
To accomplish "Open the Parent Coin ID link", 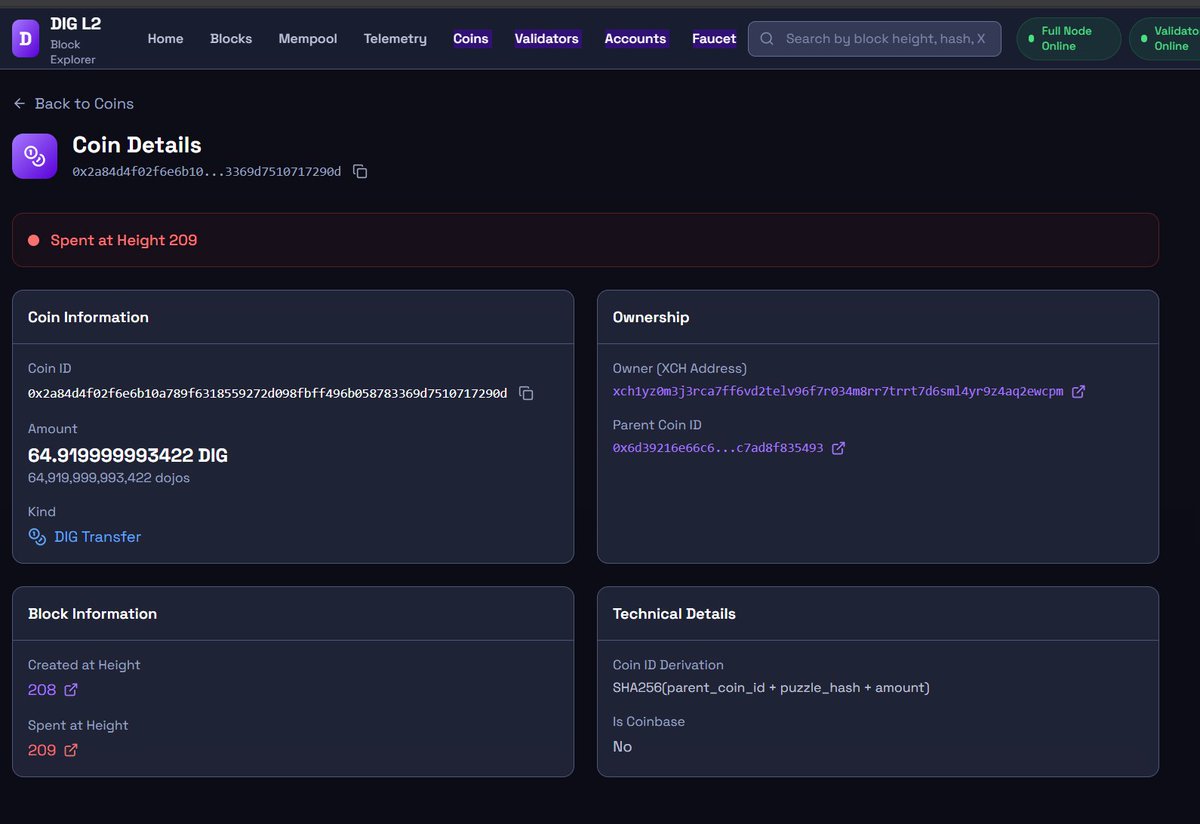I will click(718, 448).
